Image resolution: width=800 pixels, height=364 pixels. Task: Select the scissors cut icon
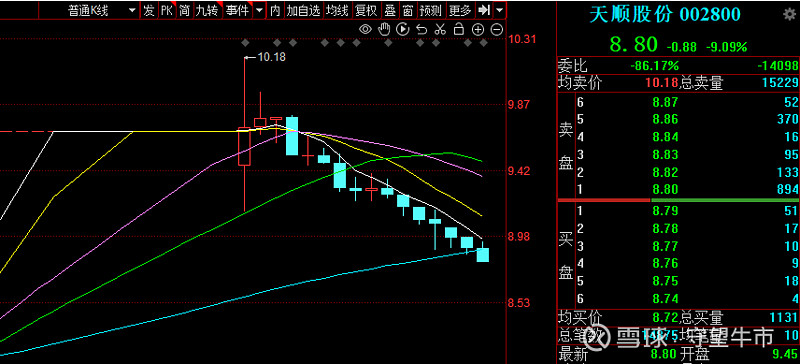[x=440, y=29]
